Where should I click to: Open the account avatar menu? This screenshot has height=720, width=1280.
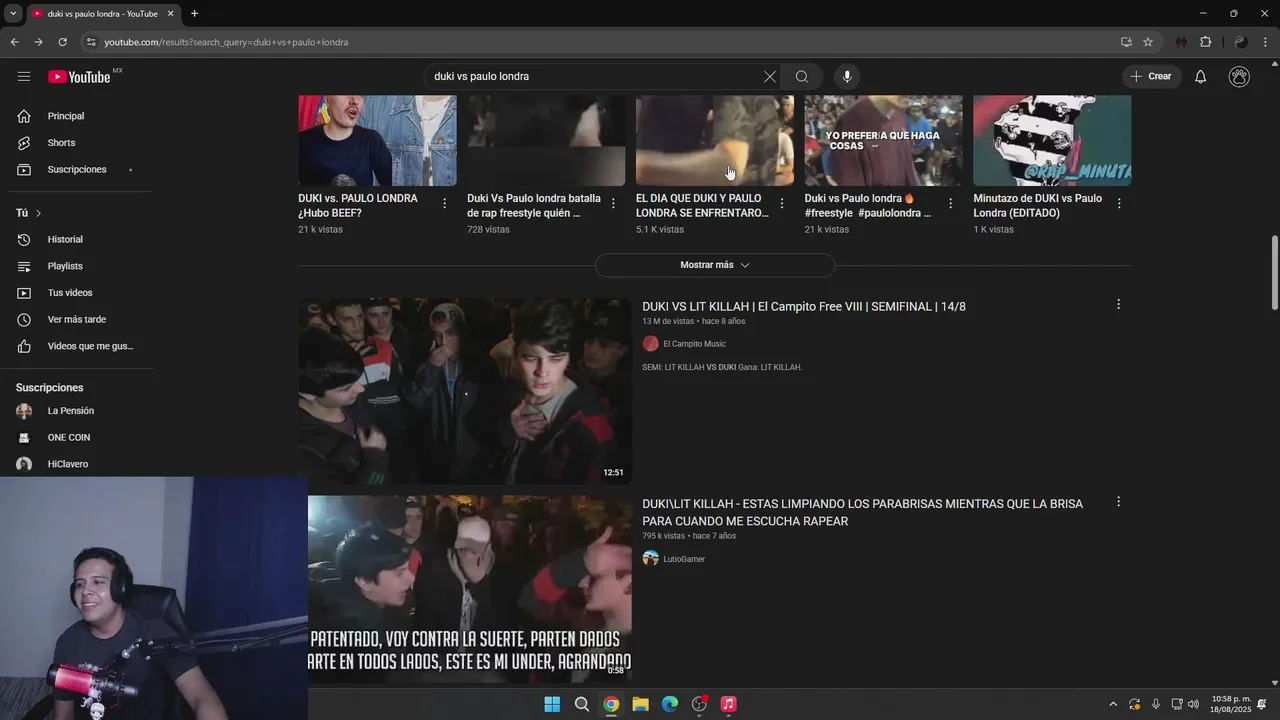[x=1239, y=76]
